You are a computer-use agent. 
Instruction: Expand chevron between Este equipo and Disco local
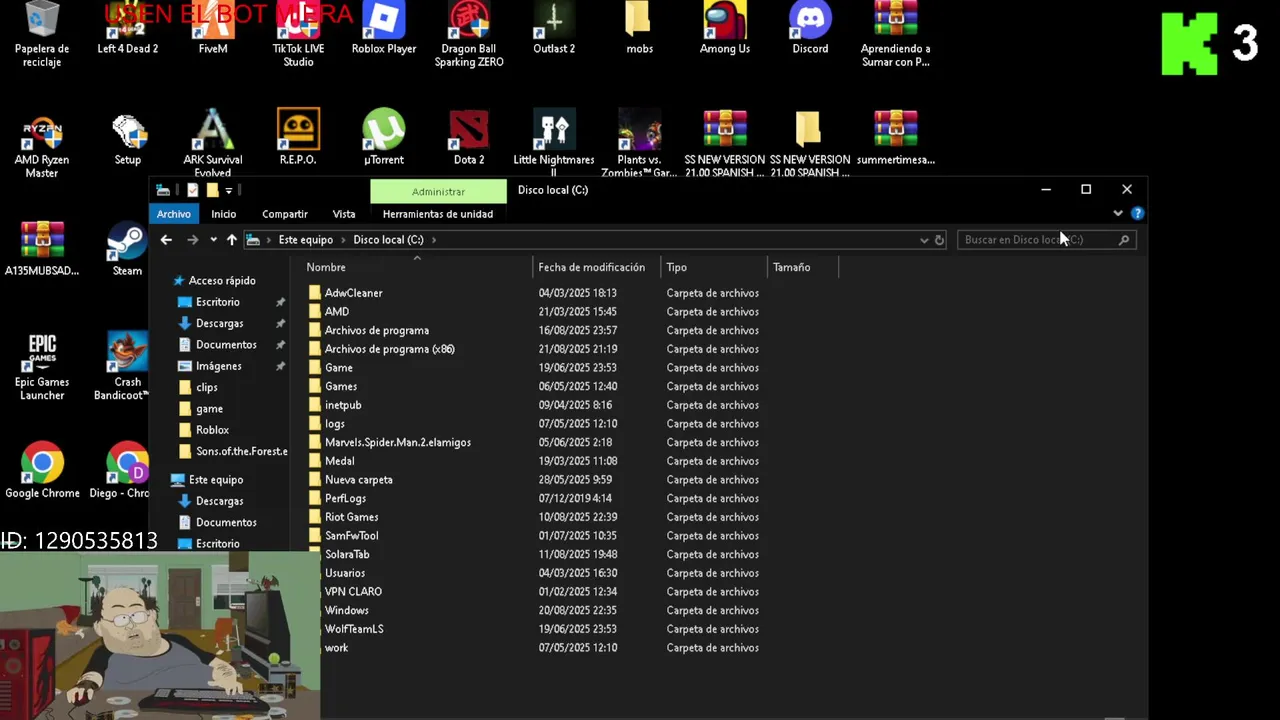(343, 240)
